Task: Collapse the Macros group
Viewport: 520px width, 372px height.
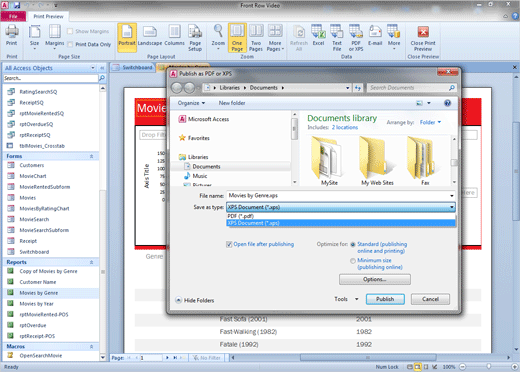Action: click(91, 347)
